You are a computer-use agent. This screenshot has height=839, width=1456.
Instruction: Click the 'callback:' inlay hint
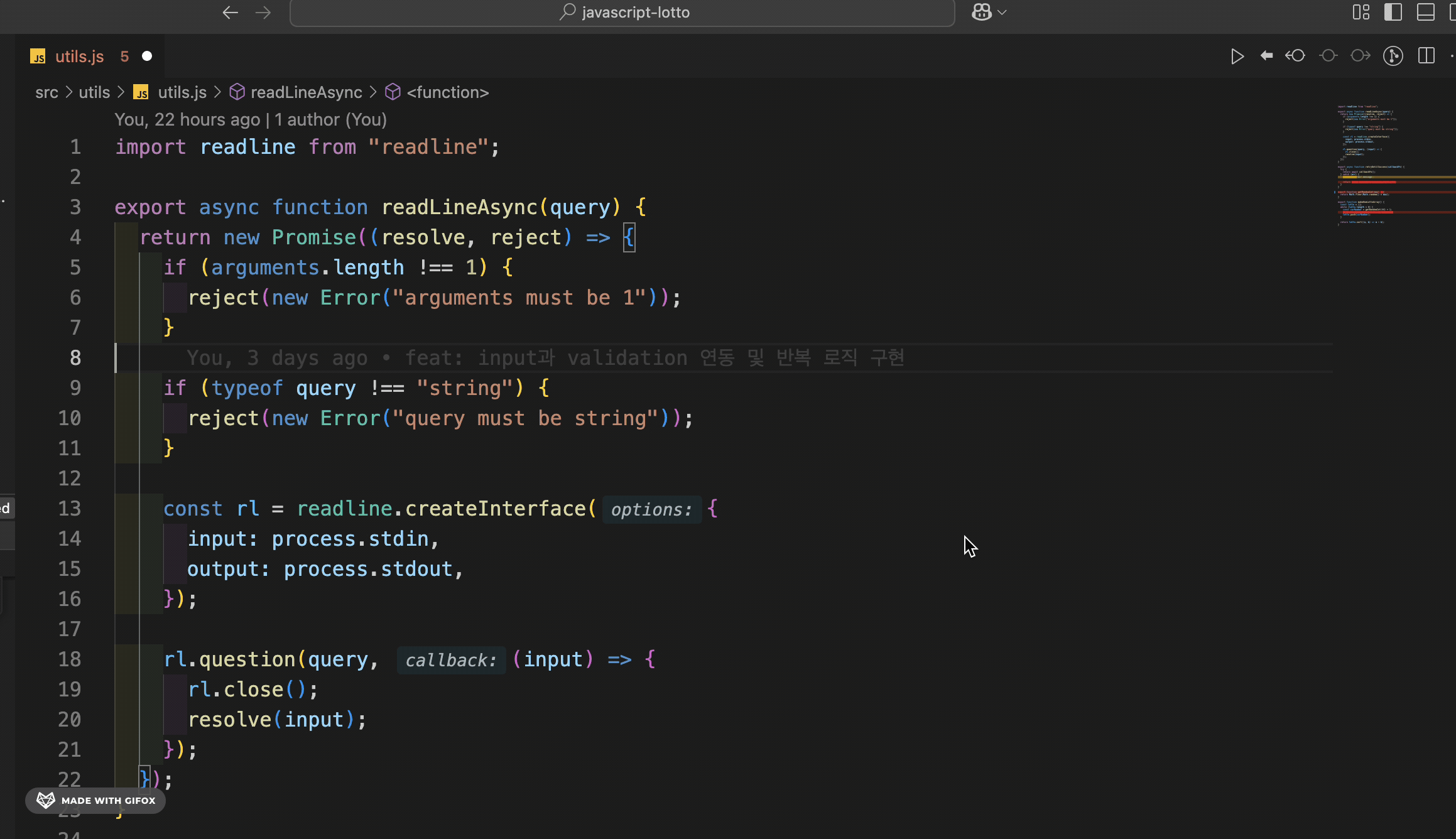tap(451, 660)
